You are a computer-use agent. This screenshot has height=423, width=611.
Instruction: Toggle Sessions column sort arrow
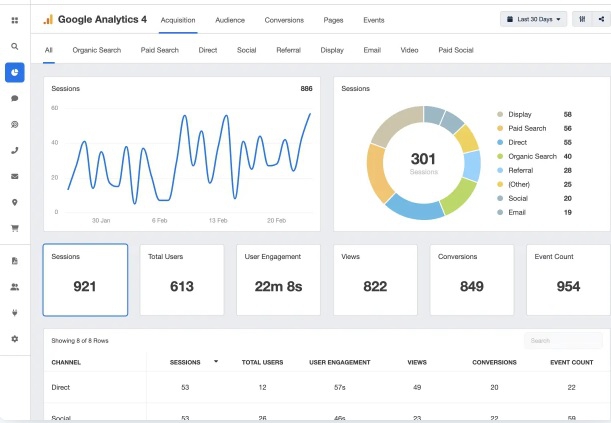point(216,362)
